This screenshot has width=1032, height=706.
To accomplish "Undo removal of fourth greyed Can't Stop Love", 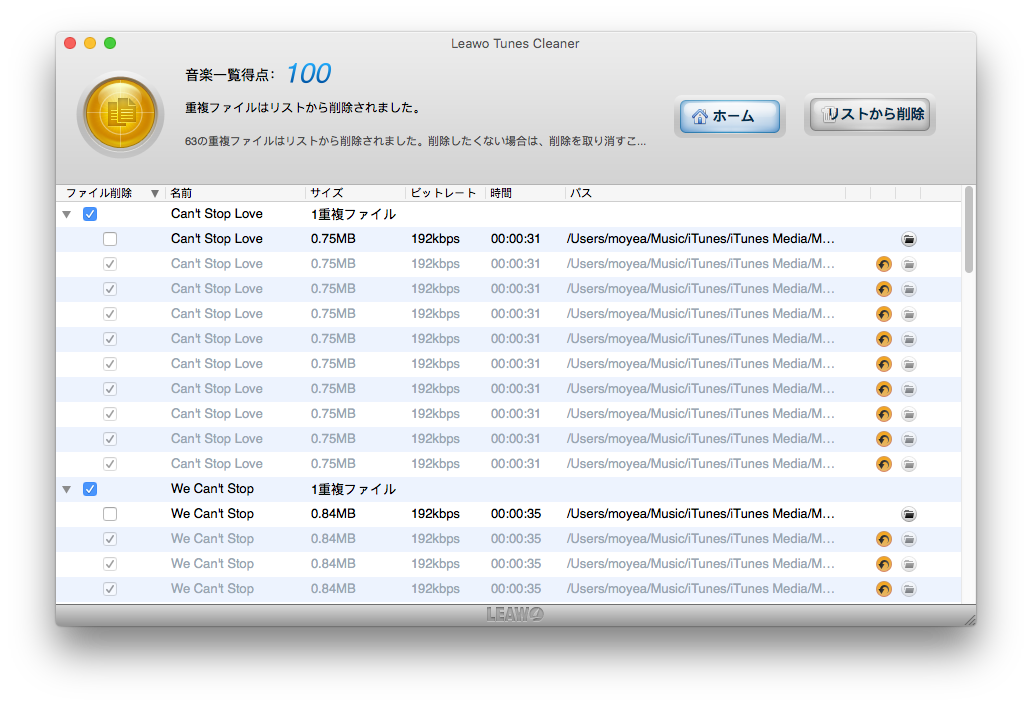I will pos(884,340).
